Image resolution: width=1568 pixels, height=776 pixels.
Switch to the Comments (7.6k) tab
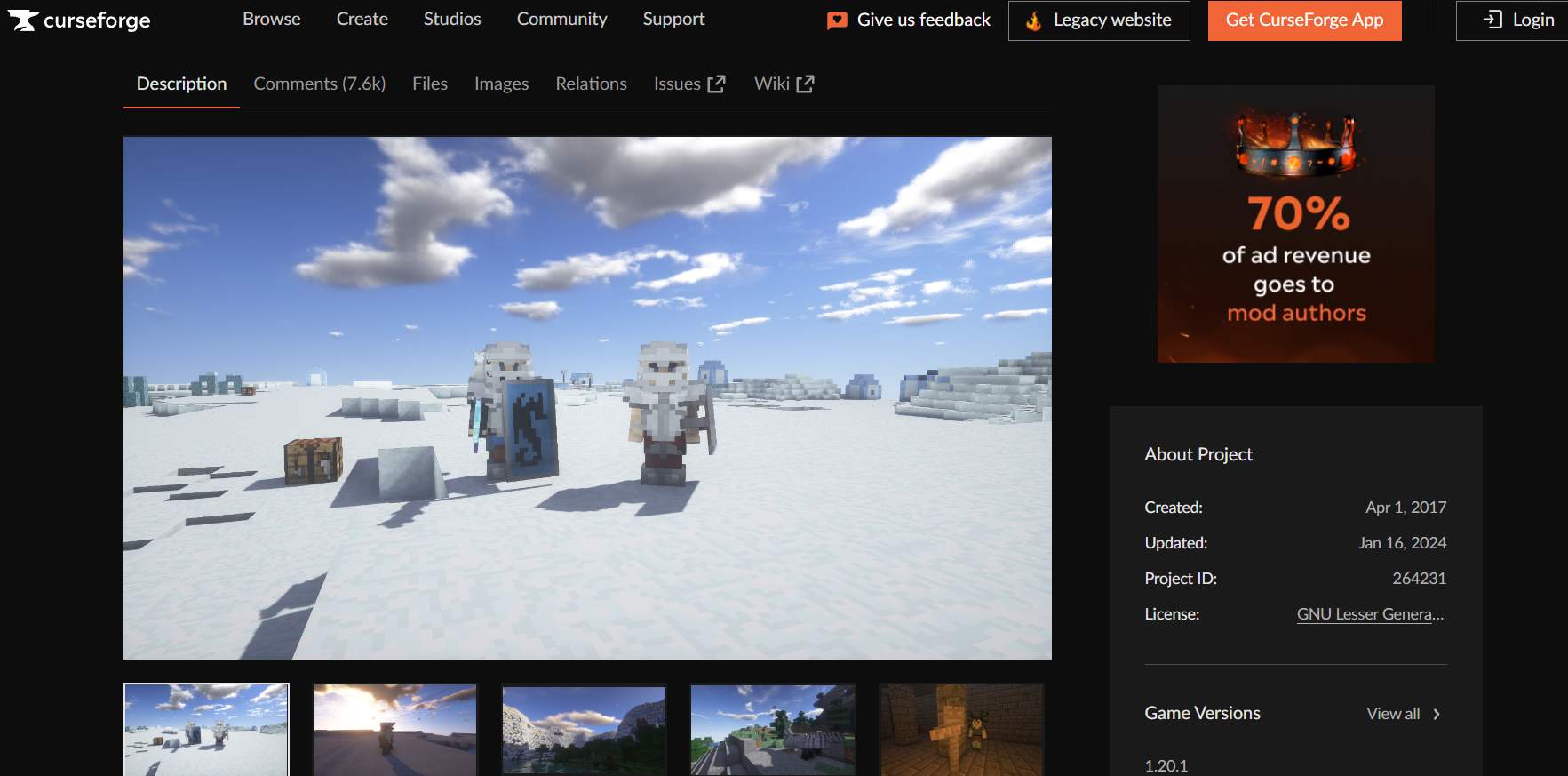(x=320, y=84)
